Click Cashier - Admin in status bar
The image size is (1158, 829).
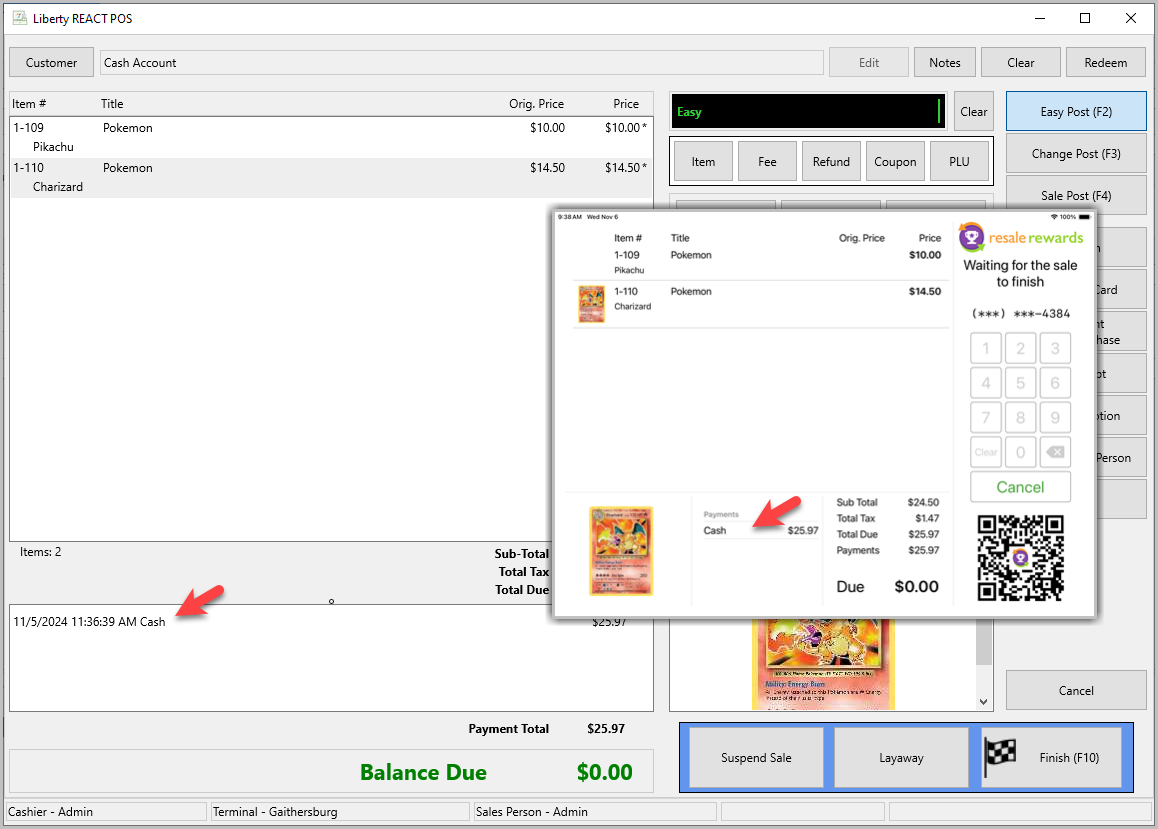click(x=106, y=812)
